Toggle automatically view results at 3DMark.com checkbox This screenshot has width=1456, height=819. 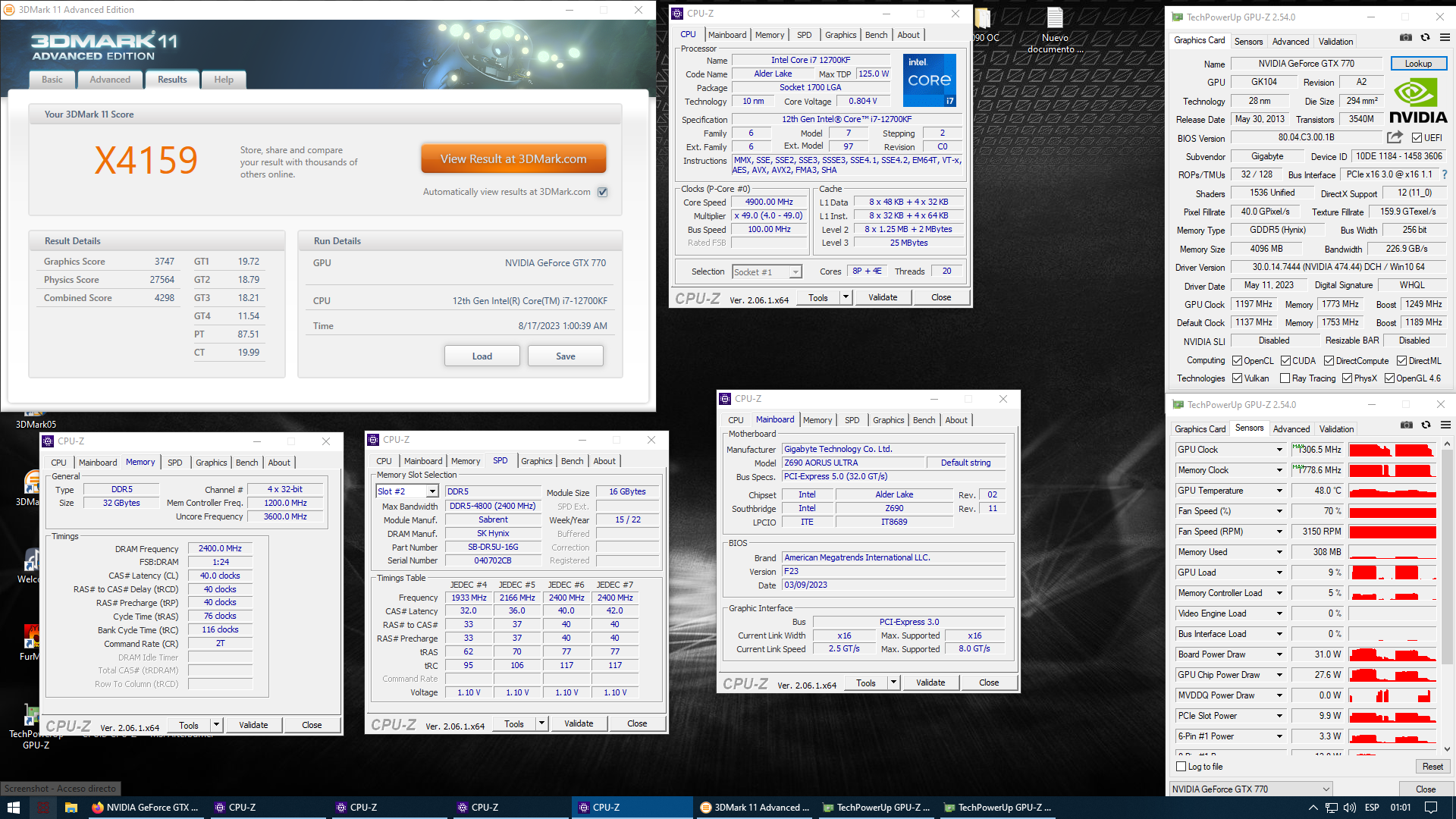[603, 192]
